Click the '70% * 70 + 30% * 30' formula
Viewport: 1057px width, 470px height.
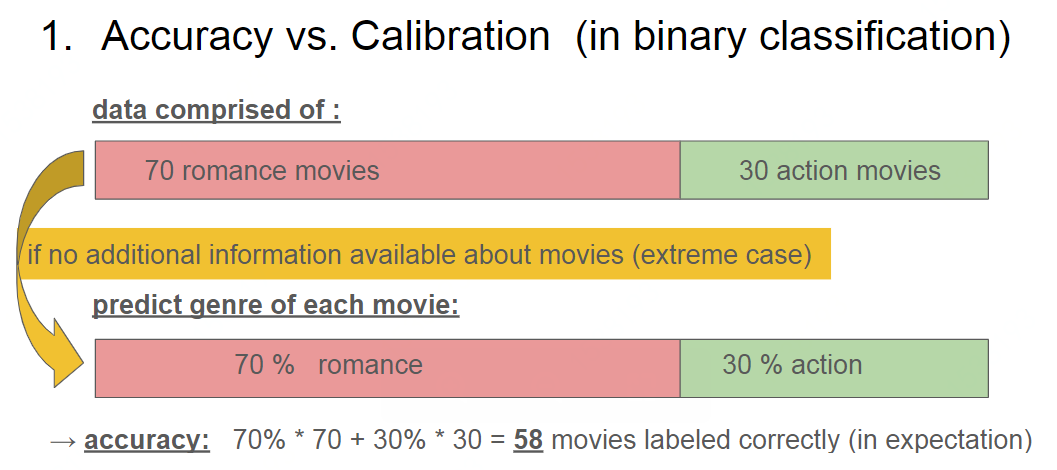tap(366, 440)
